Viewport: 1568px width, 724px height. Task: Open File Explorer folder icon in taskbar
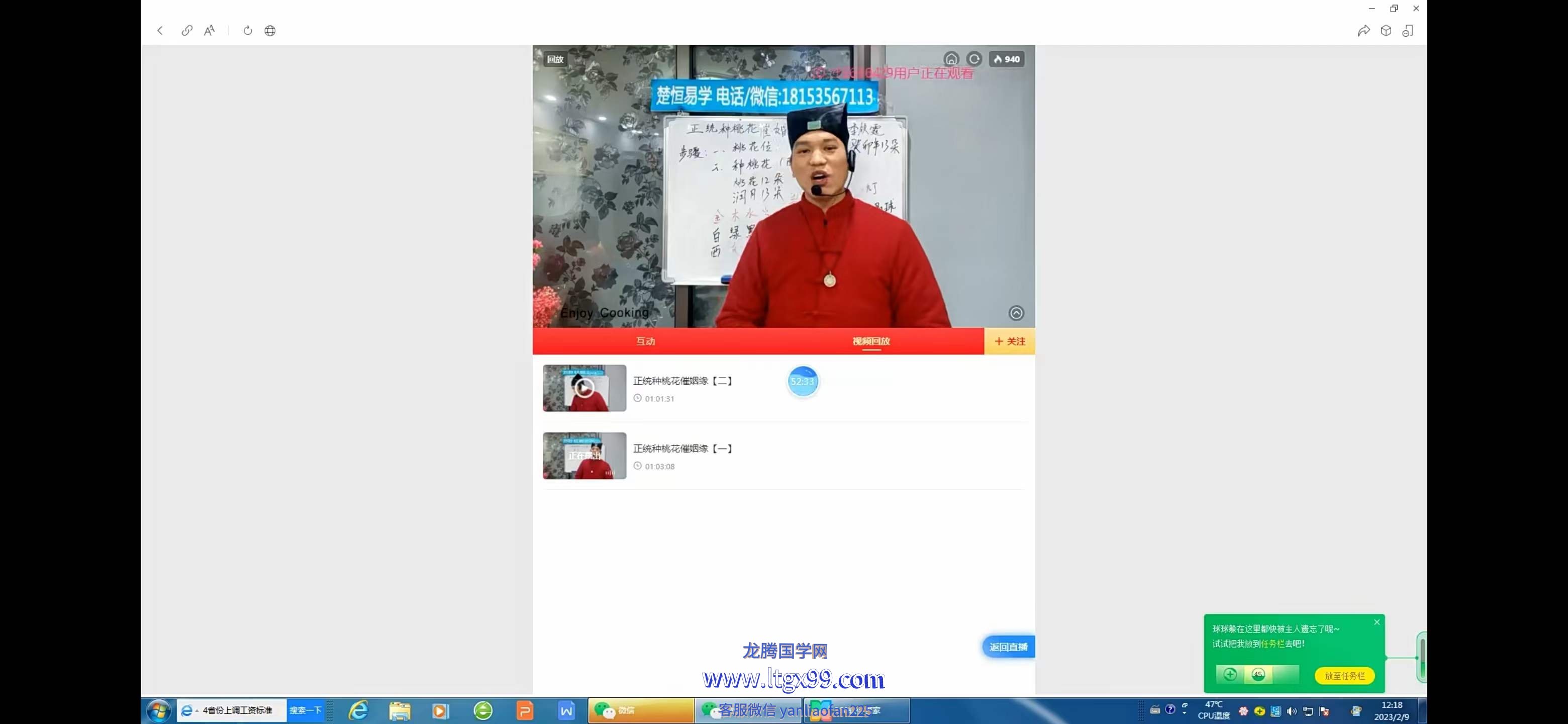tap(400, 710)
